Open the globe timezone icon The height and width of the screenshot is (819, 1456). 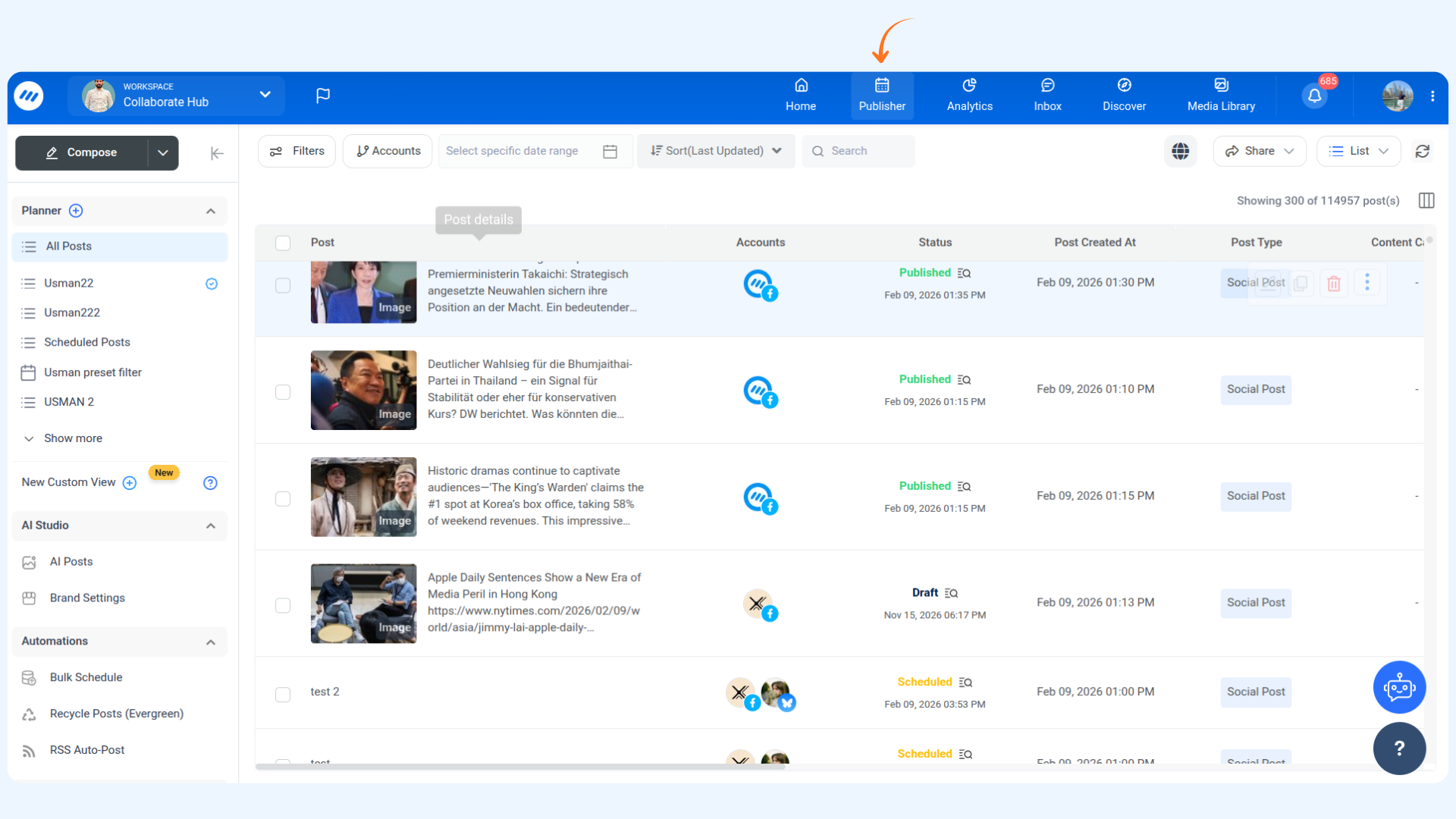point(1180,151)
